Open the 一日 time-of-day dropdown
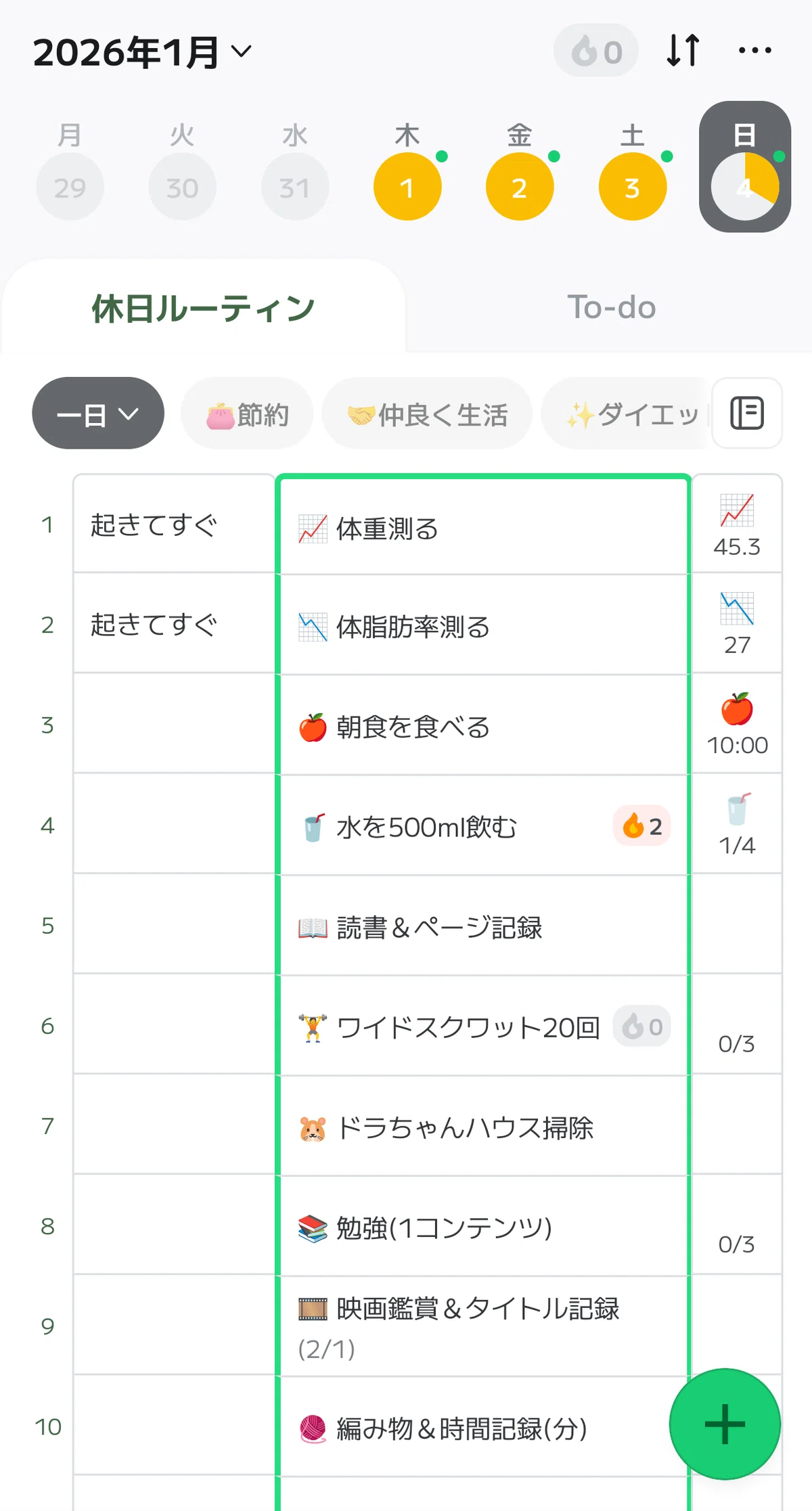Screen dimensions: 812x1511 click(x=98, y=413)
